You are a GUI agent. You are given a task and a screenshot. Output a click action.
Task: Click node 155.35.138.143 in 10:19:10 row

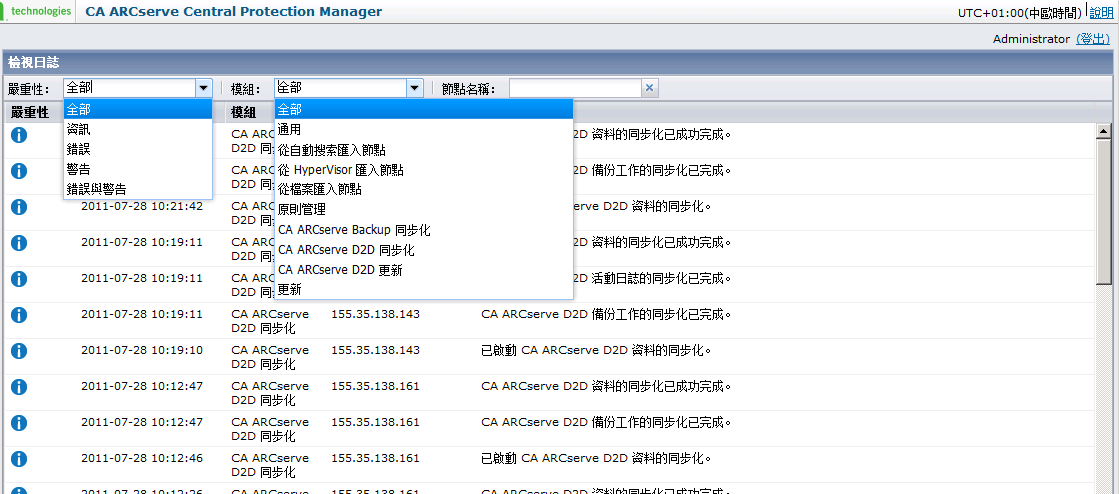tap(375, 351)
